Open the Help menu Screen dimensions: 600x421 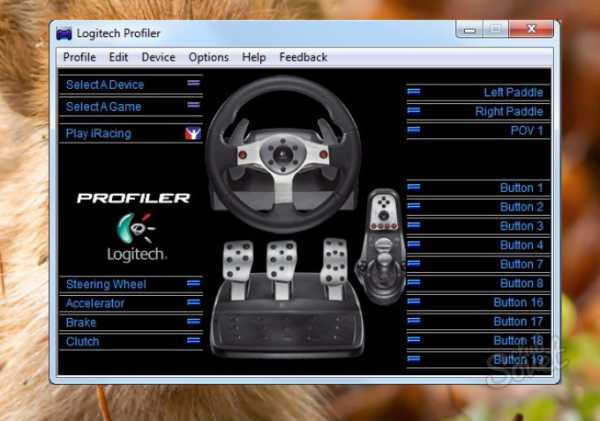(x=254, y=57)
